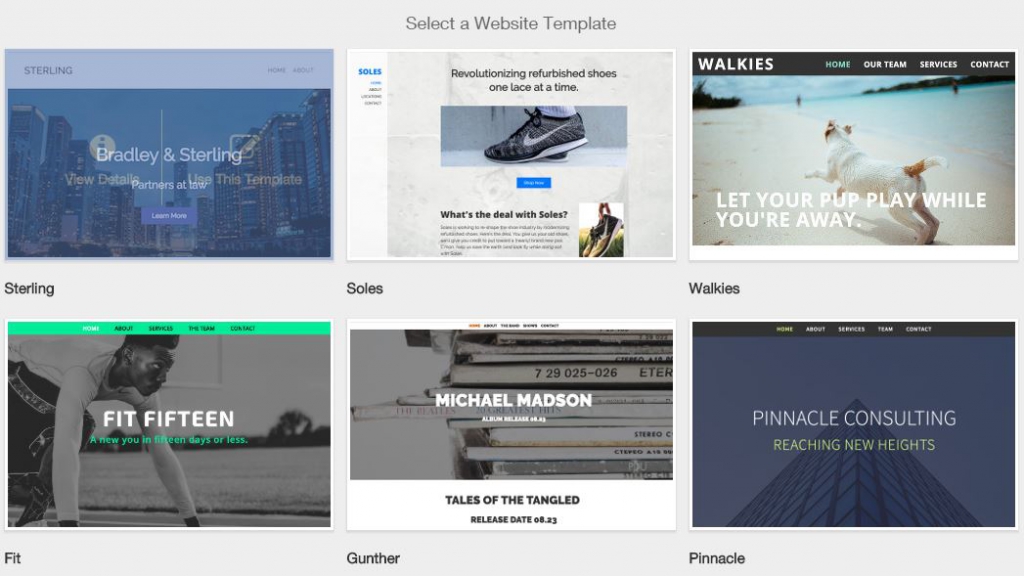This screenshot has width=1024, height=576.
Task: Select HOME in the Walkies navigation bar
Action: click(837, 64)
